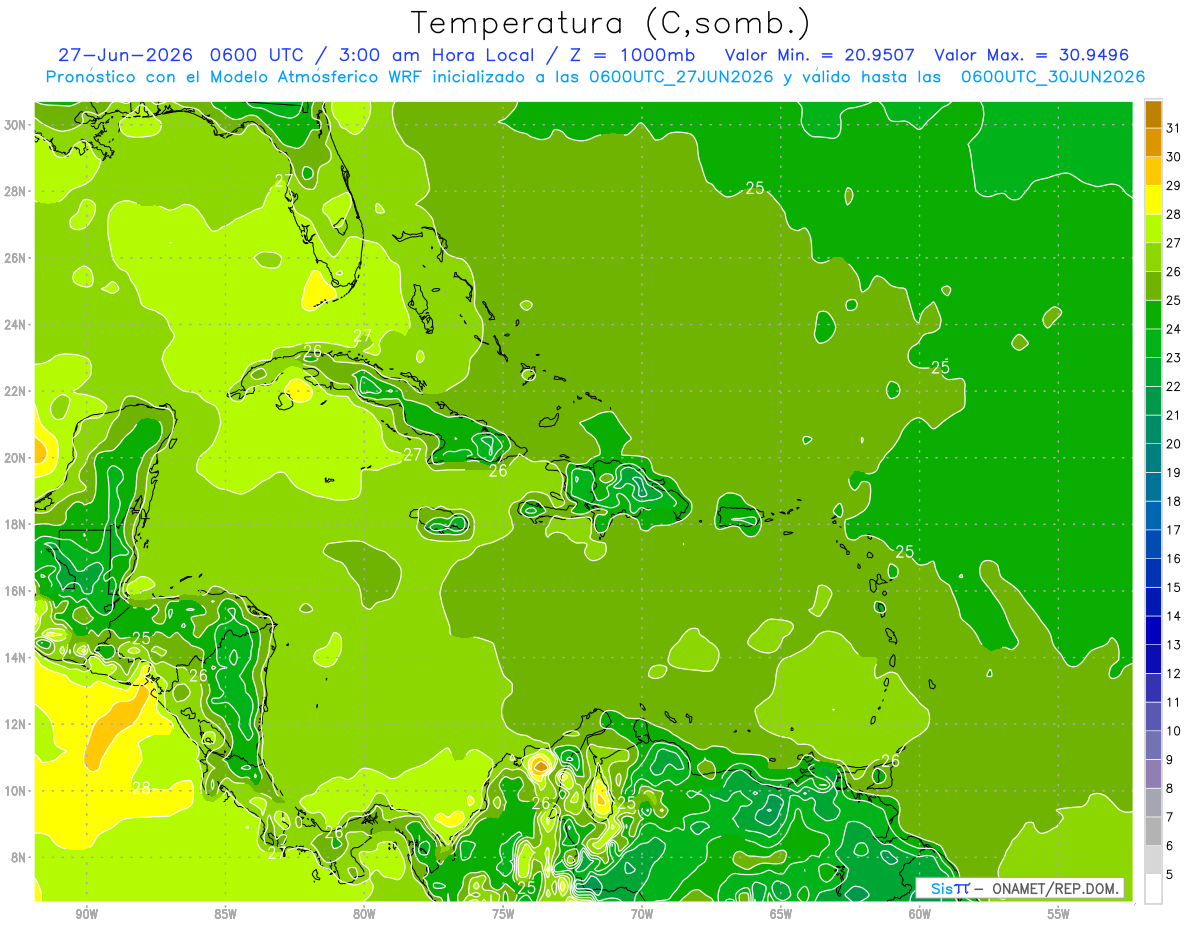Click the color scale label "17"
Screen dimensions: 1200x927
[x=1174, y=530]
